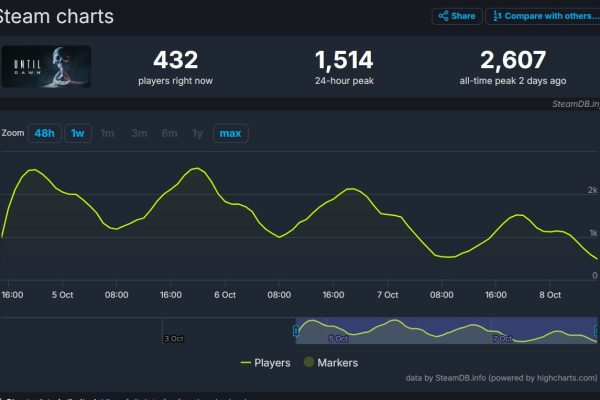Set chart zoom to 1m
The height and width of the screenshot is (400, 600).
107,133
